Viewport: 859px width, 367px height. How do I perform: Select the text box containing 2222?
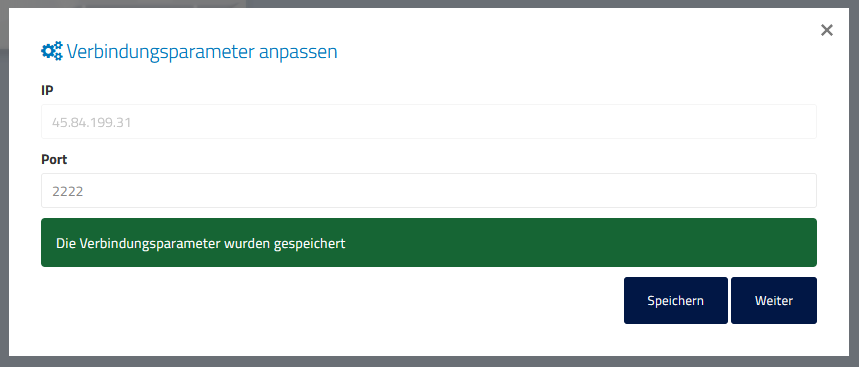(429, 191)
